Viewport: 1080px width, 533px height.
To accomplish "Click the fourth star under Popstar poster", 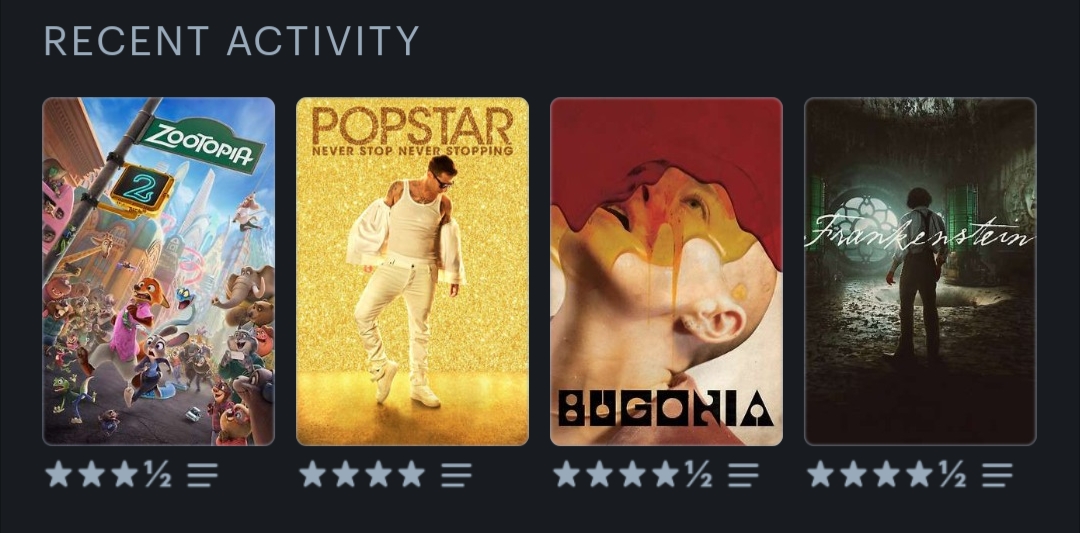I will click(412, 474).
